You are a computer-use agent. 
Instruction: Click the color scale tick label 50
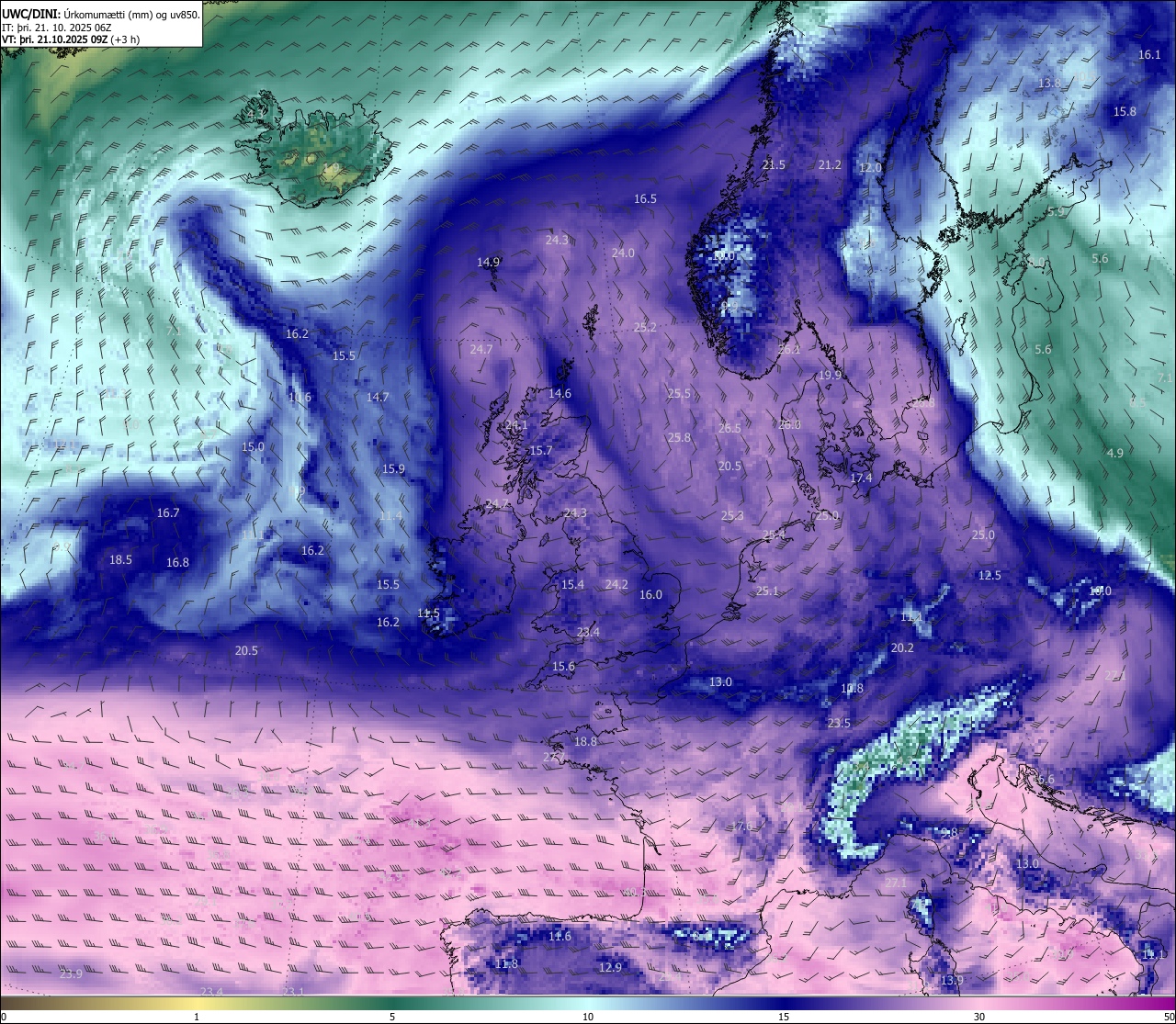pyautogui.click(x=1169, y=1017)
